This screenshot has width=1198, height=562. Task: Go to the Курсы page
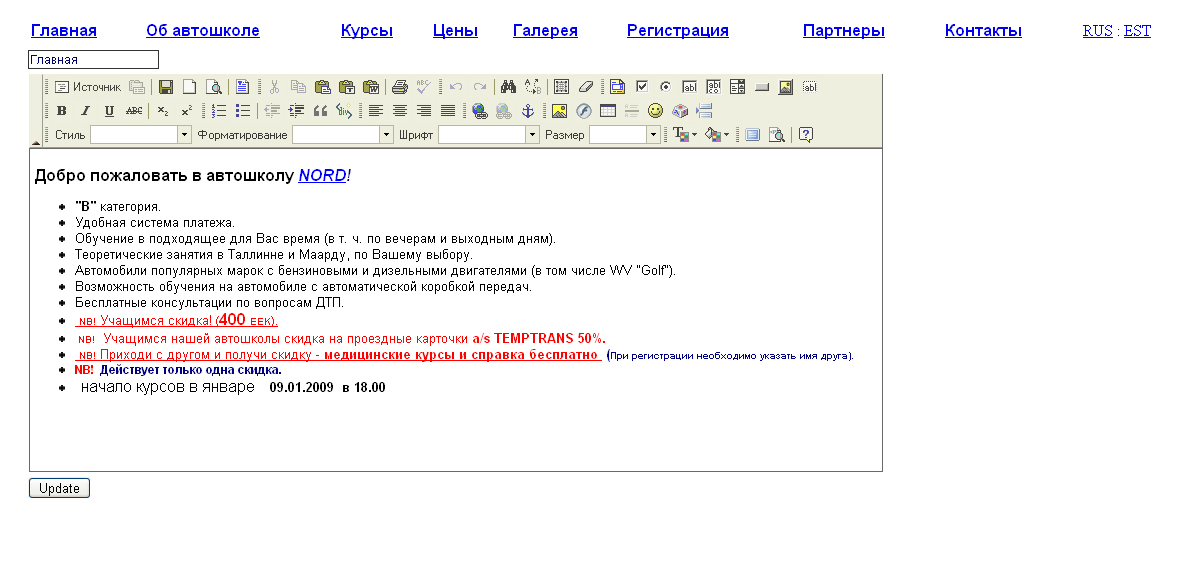tap(367, 31)
